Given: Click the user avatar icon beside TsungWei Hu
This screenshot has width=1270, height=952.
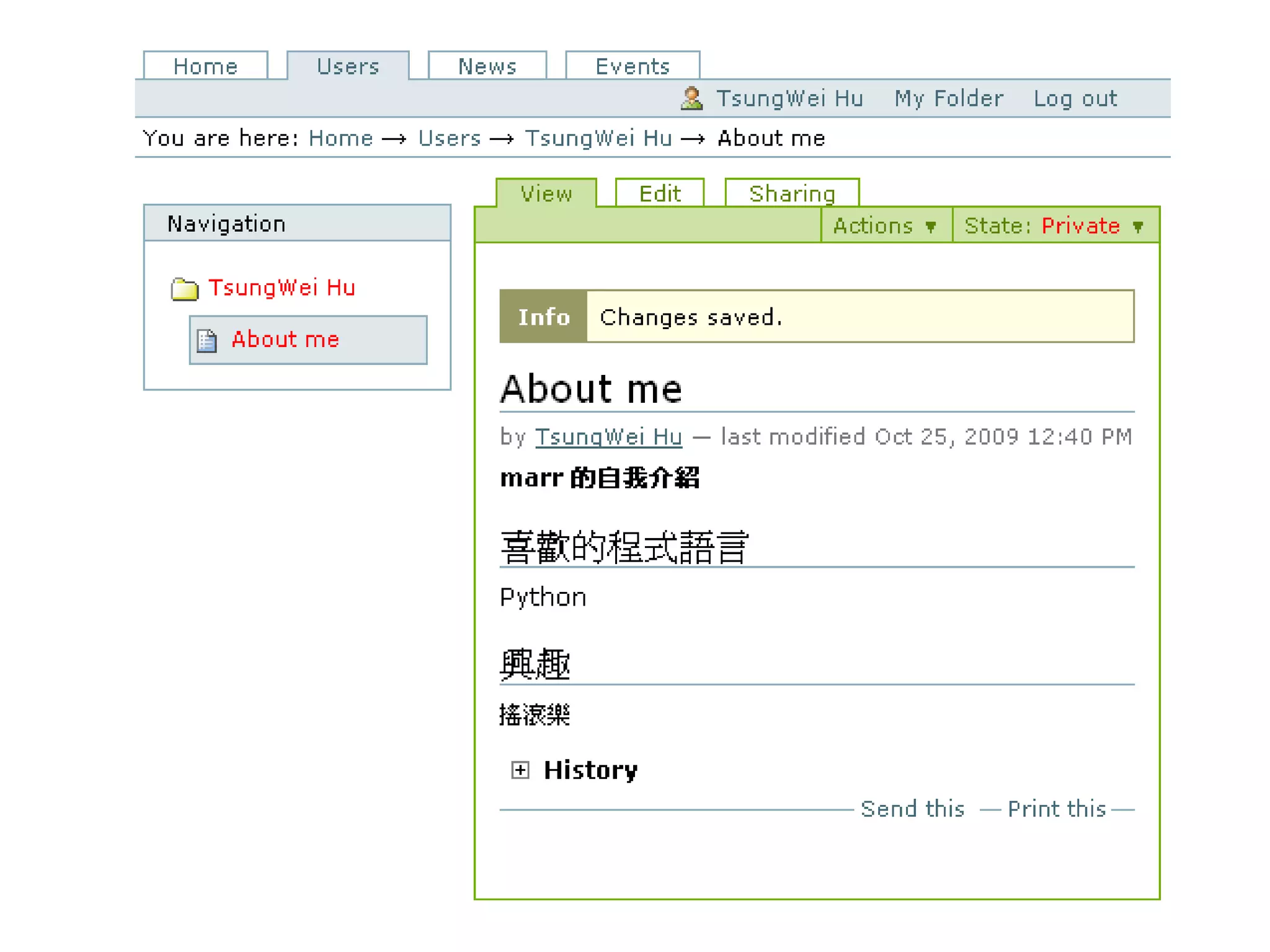Looking at the screenshot, I should click(x=691, y=99).
